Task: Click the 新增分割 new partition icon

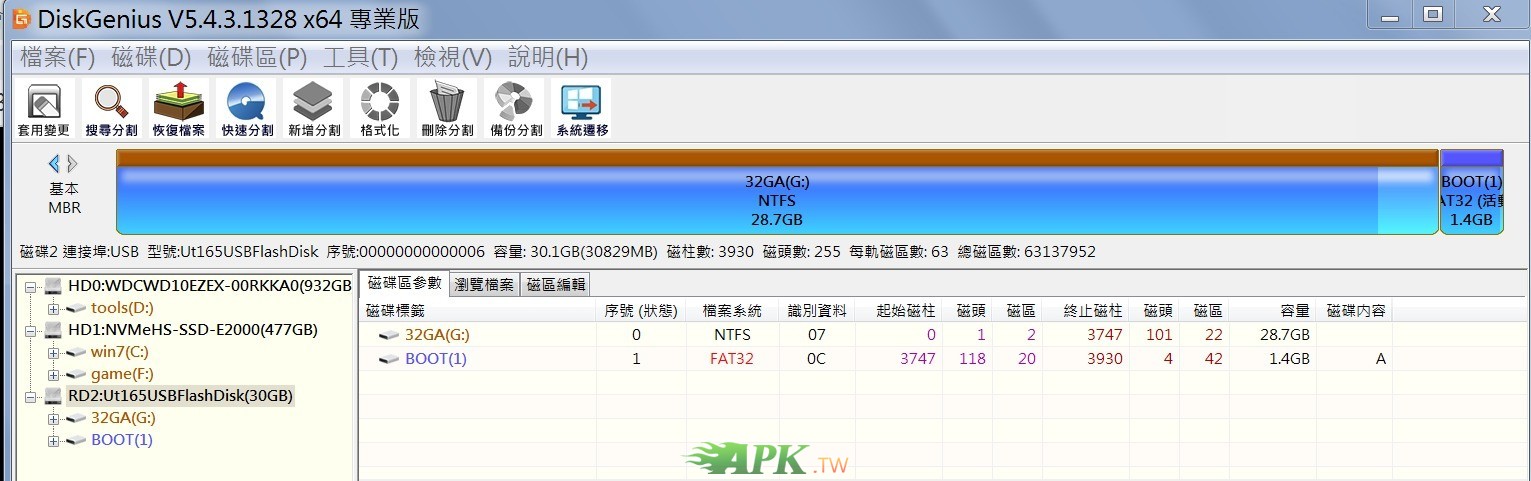Action: [313, 109]
